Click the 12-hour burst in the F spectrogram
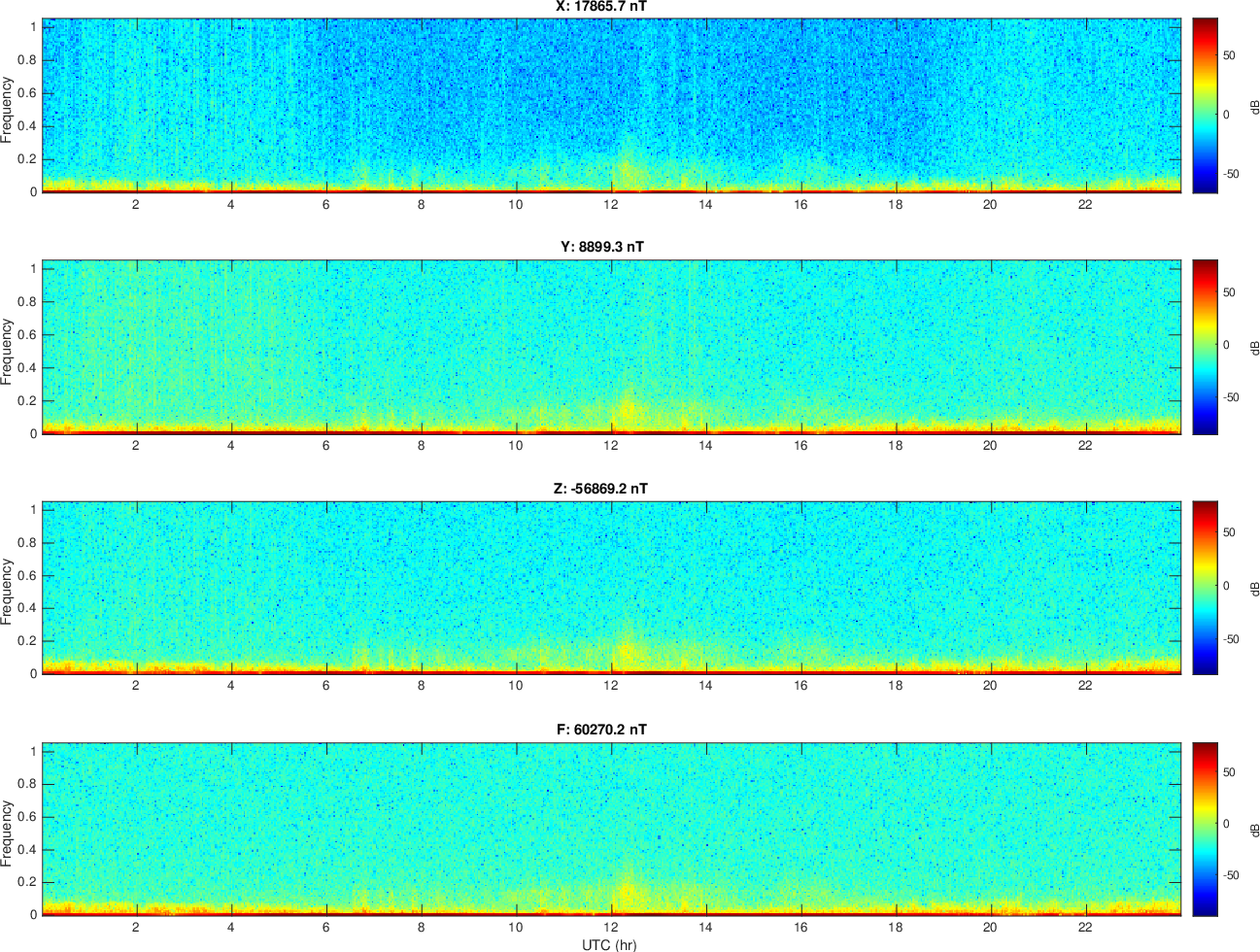The width and height of the screenshot is (1260, 952). [x=627, y=891]
